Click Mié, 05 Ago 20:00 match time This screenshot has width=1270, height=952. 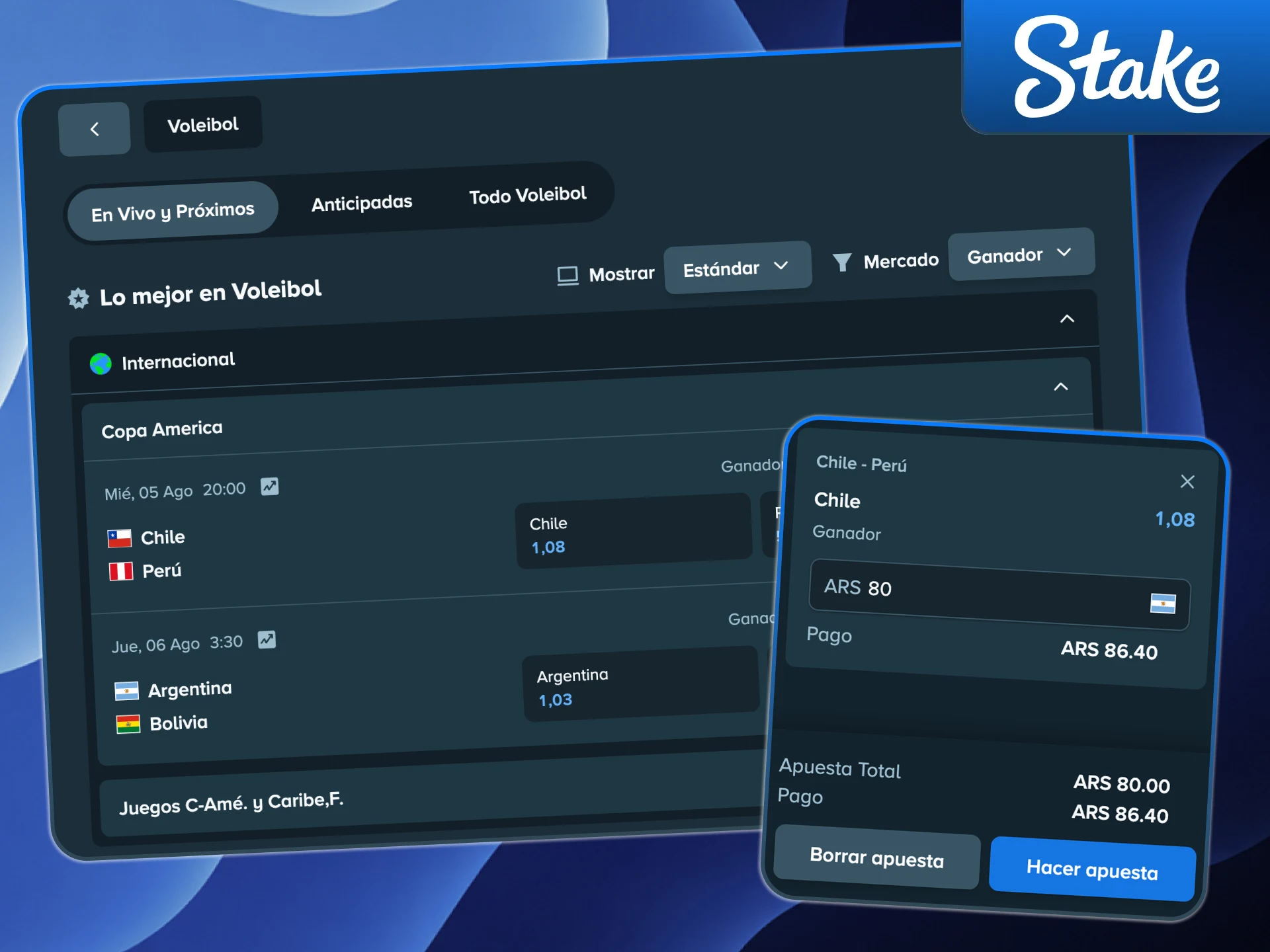(x=175, y=491)
